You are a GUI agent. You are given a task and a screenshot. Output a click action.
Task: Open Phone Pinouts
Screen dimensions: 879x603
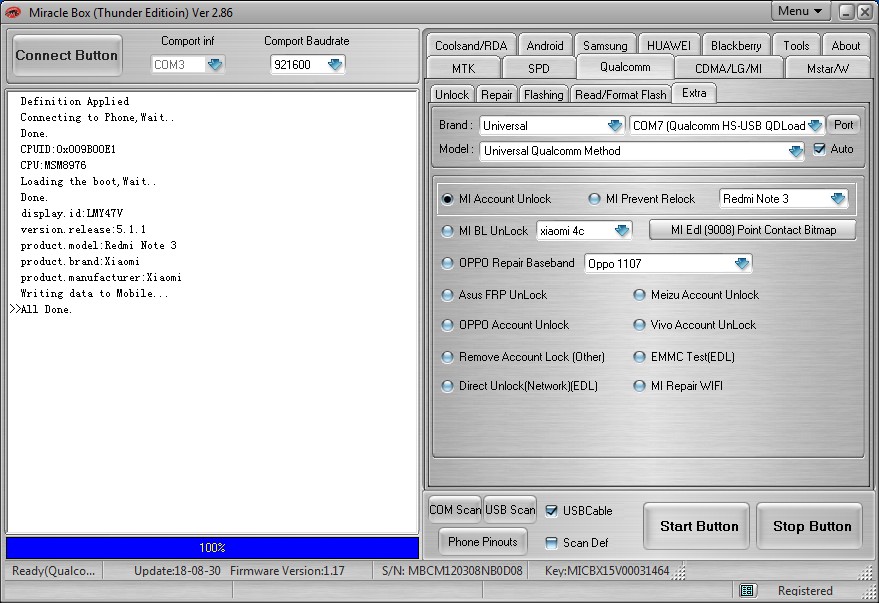click(x=483, y=542)
